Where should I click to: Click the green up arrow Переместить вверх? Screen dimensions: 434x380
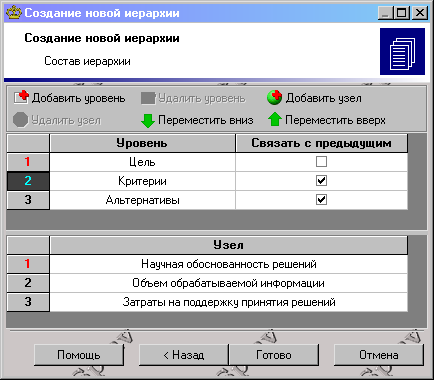[x=275, y=119]
